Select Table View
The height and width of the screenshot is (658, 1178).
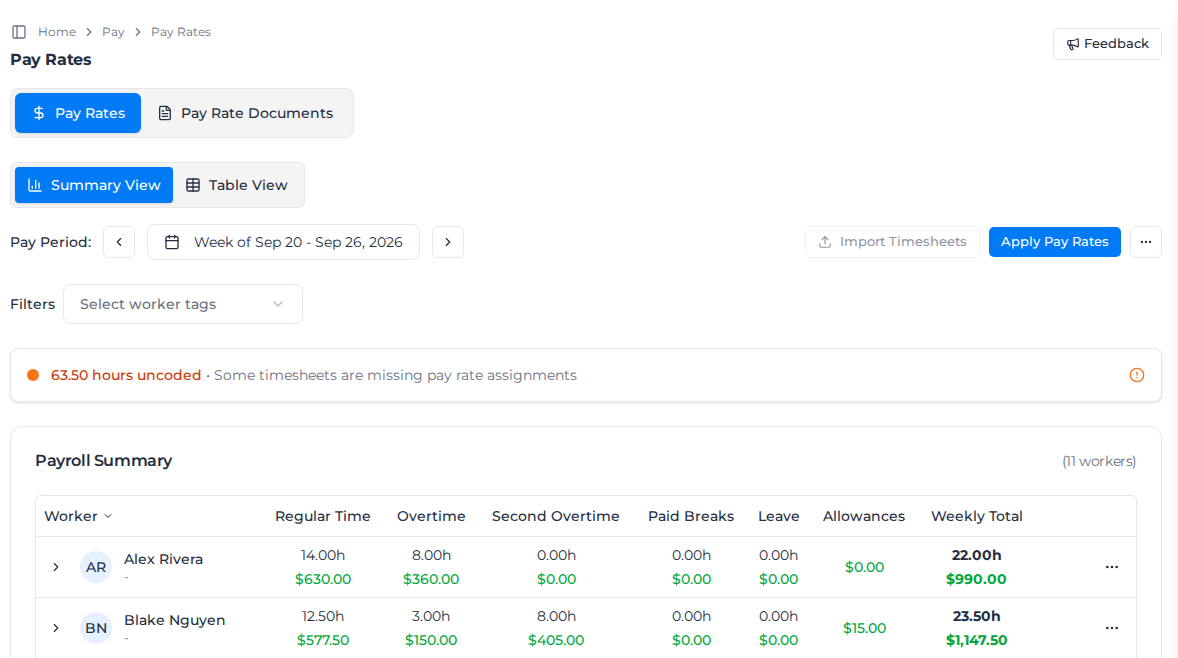click(x=237, y=185)
